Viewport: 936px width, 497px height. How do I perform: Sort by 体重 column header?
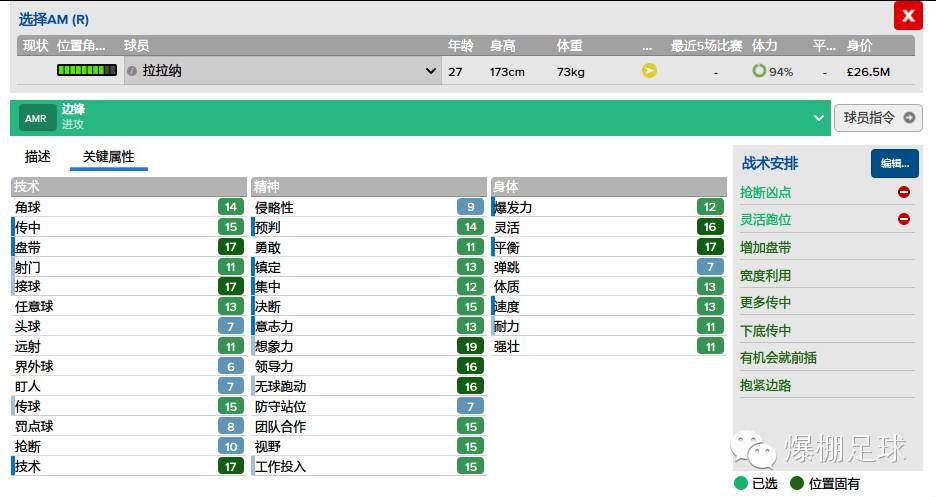click(x=569, y=45)
